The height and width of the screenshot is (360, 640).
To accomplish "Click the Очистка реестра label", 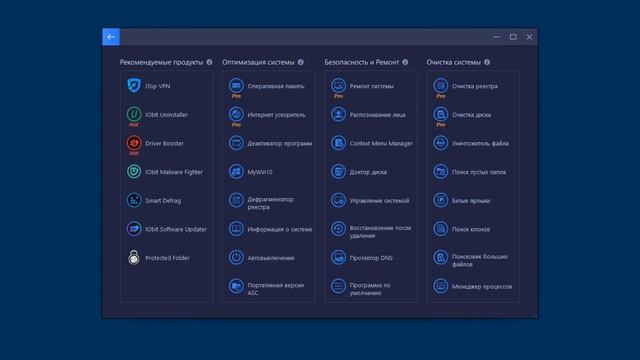I will 475,86.
